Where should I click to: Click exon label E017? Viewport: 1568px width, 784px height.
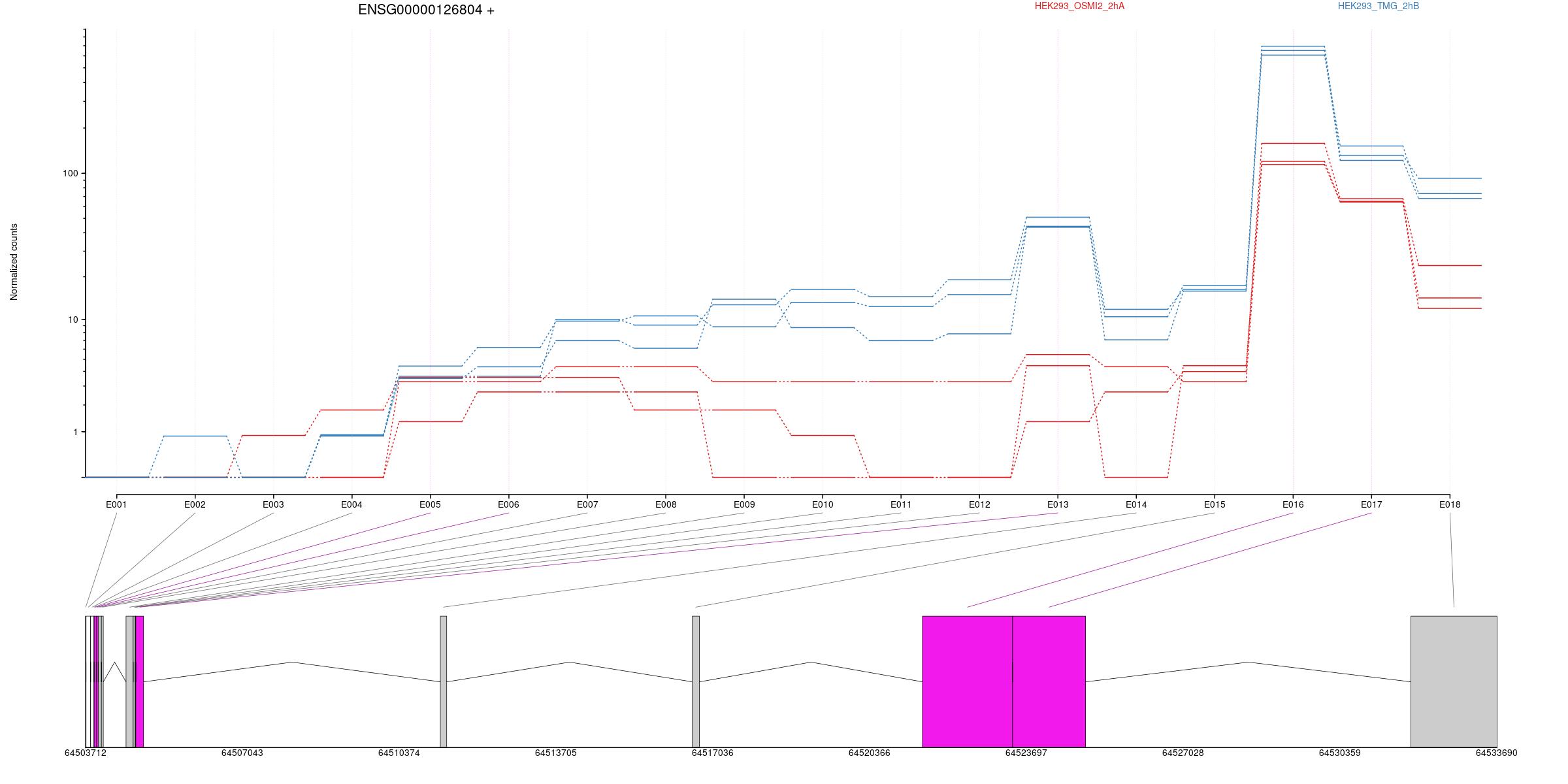pyautogui.click(x=1371, y=504)
